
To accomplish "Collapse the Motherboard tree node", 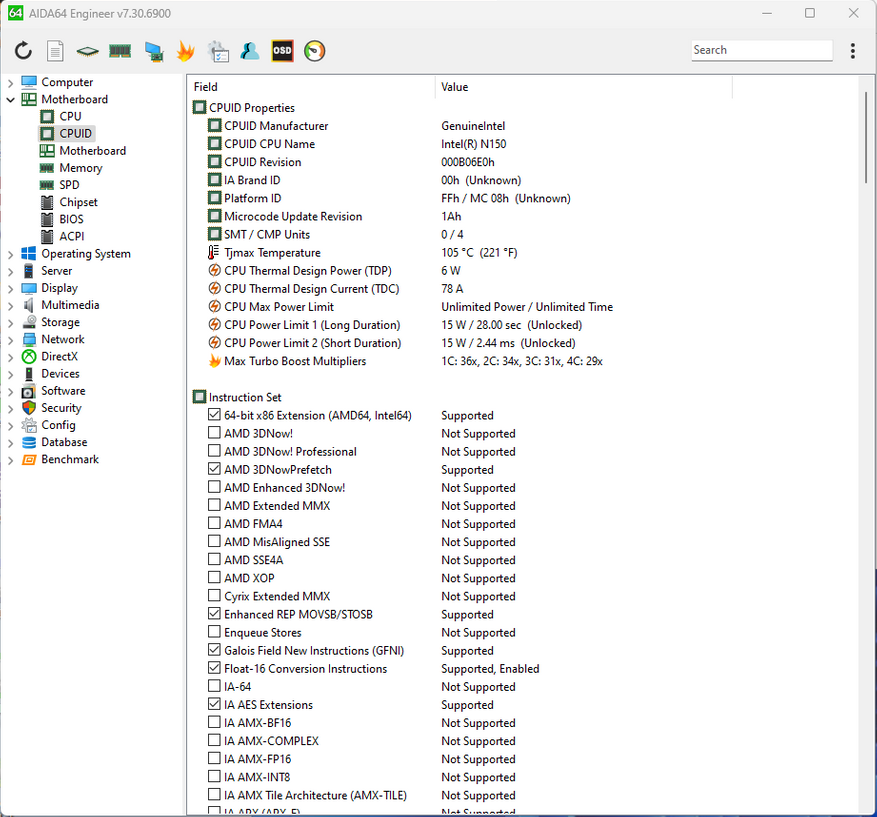I will [x=11, y=100].
